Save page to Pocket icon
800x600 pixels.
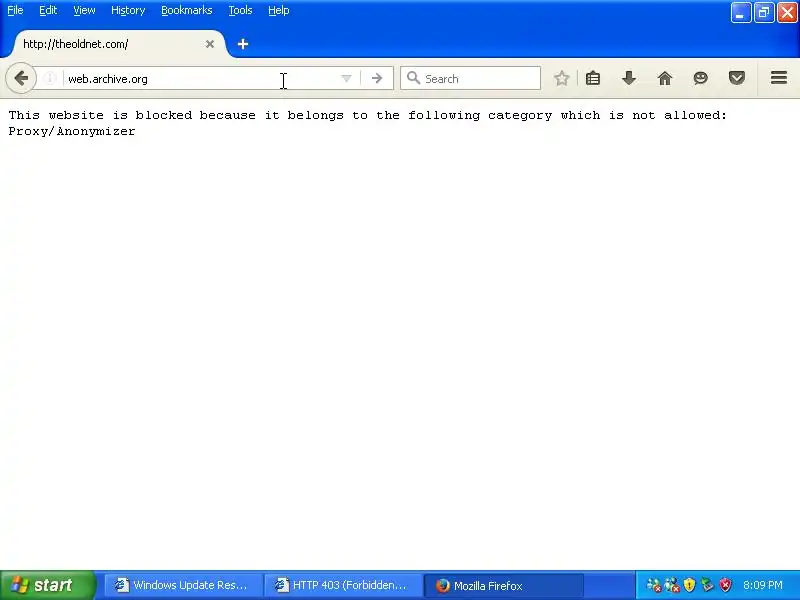(x=737, y=78)
